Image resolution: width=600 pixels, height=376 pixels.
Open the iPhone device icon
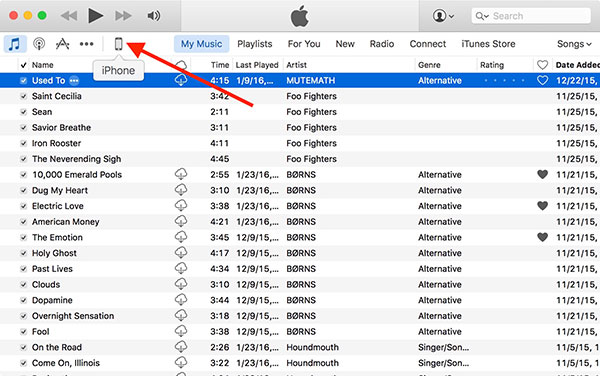(119, 44)
